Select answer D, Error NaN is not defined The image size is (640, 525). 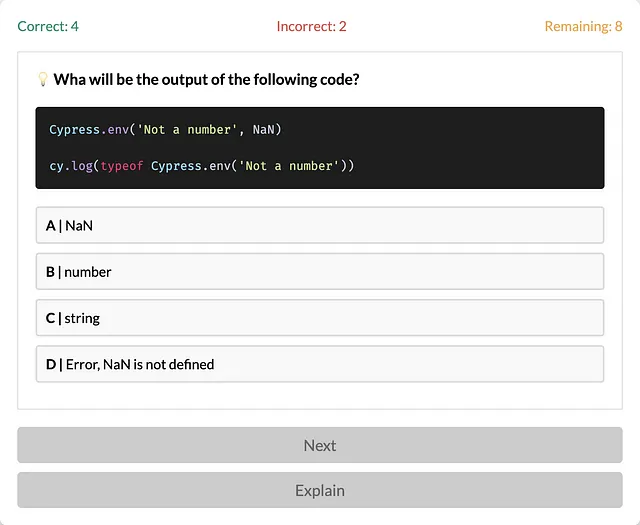click(x=320, y=364)
